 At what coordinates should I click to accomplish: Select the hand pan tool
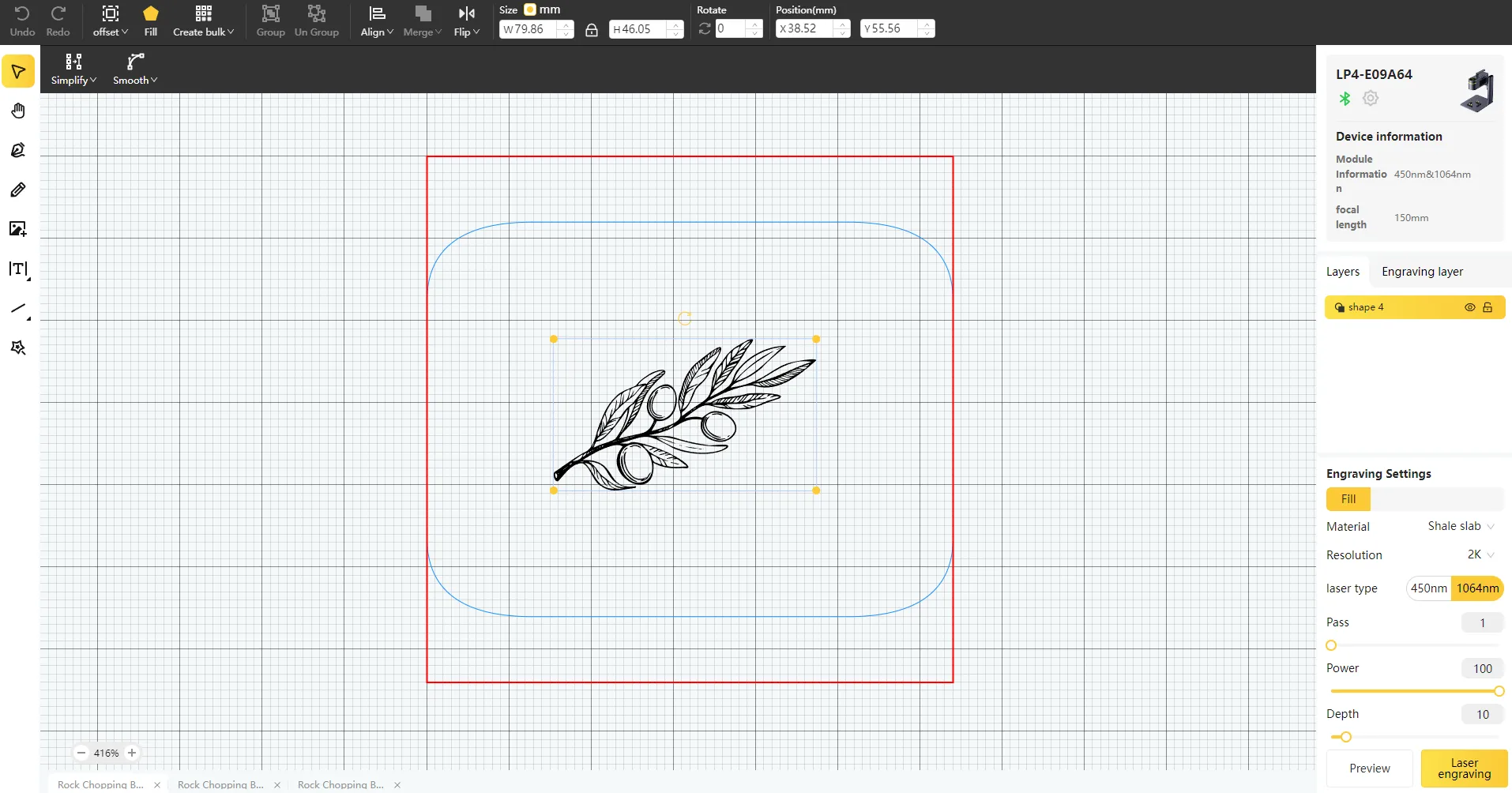pyautogui.click(x=18, y=111)
